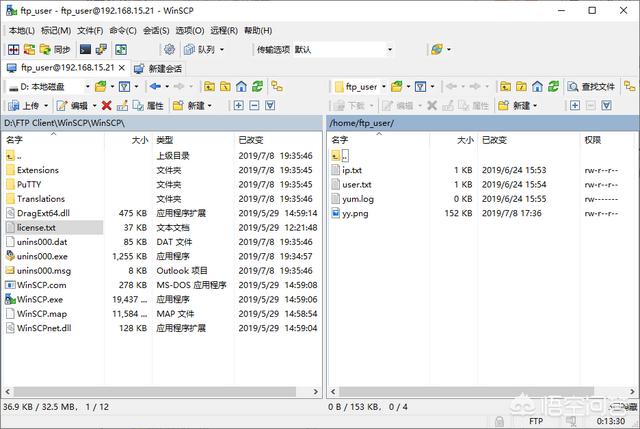This screenshot has height=429, width=640.
Task: Click local select-files plus icon
Action: [x=239, y=106]
